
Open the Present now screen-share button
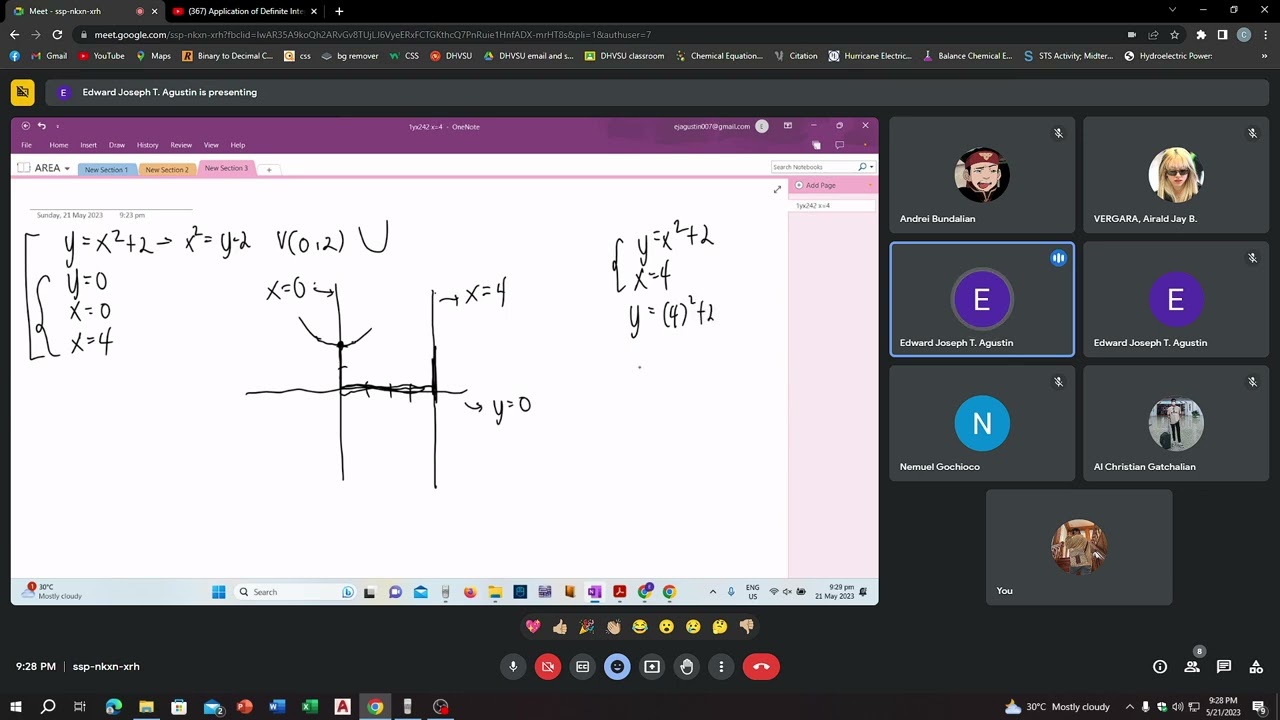(652, 667)
